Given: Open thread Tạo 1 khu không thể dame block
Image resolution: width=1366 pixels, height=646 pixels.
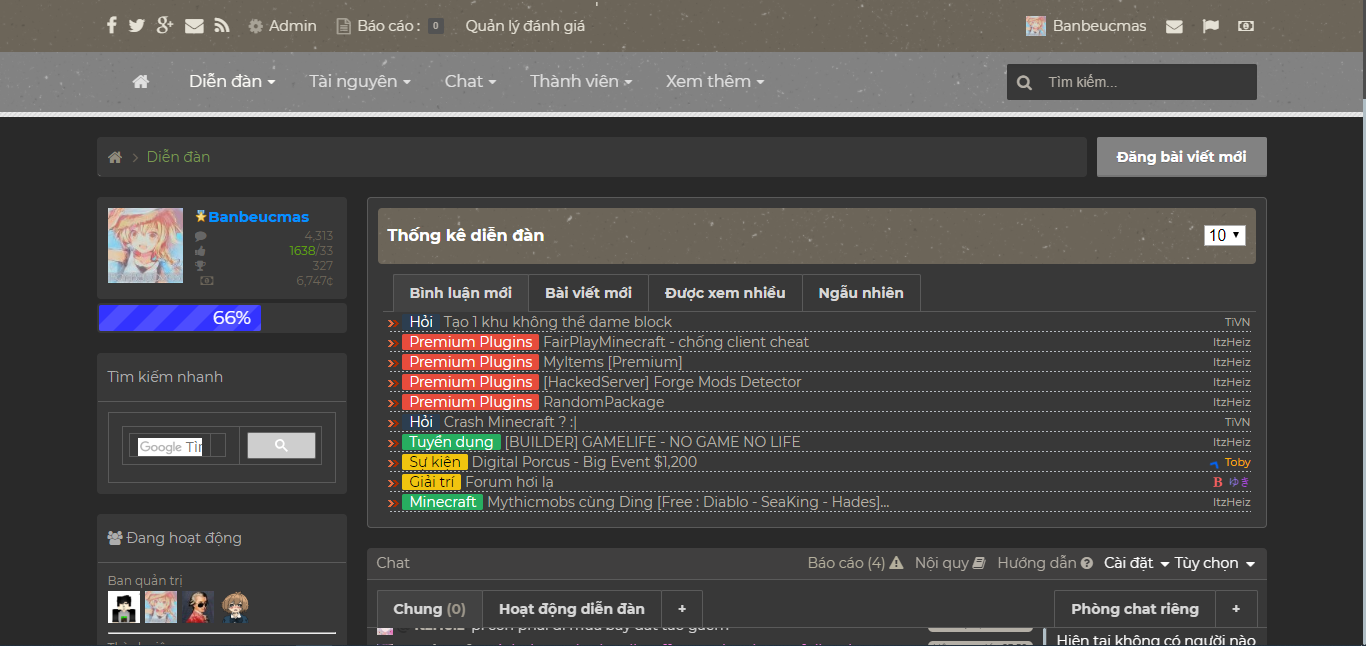Looking at the screenshot, I should click(558, 322).
